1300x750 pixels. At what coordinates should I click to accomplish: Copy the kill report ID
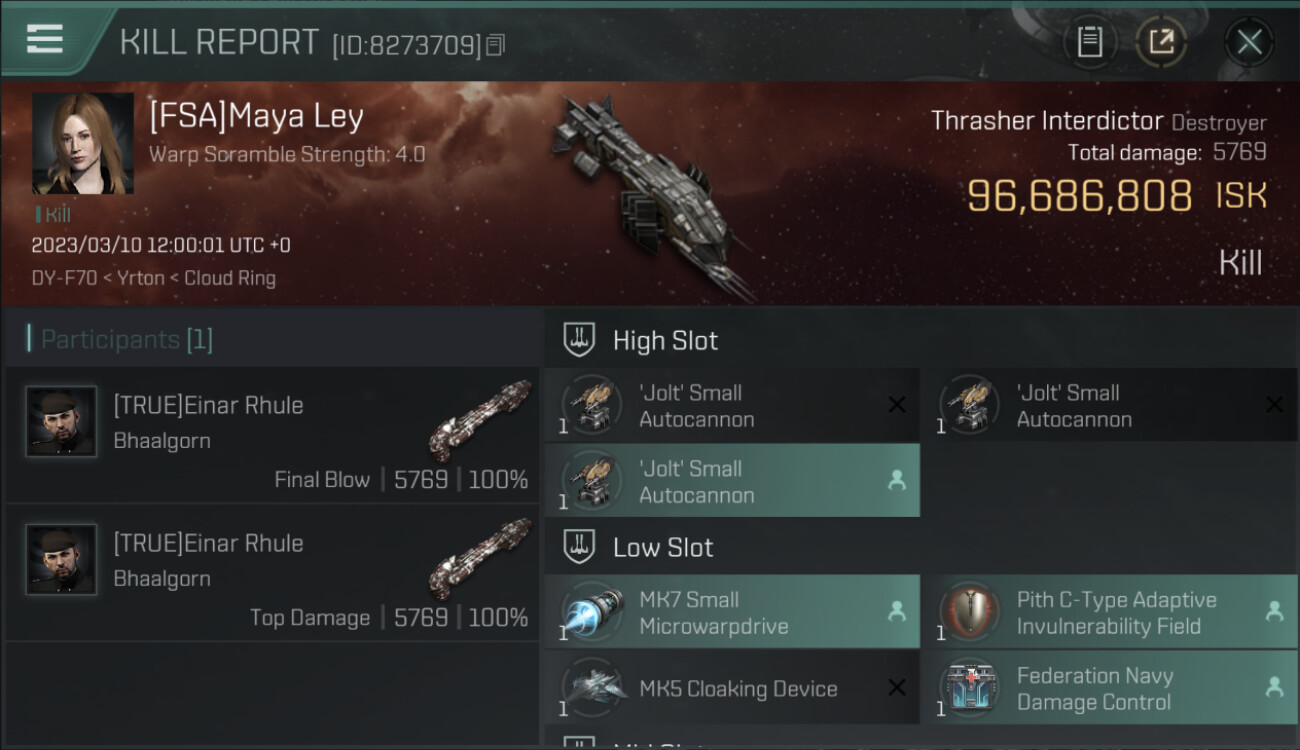497,44
